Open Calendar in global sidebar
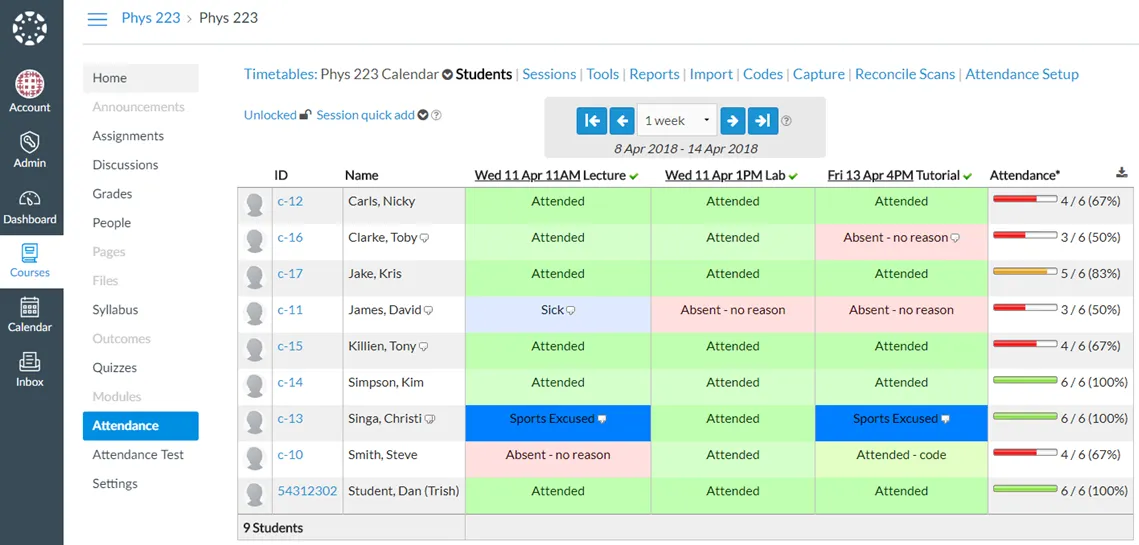1139x545 pixels. (30, 315)
